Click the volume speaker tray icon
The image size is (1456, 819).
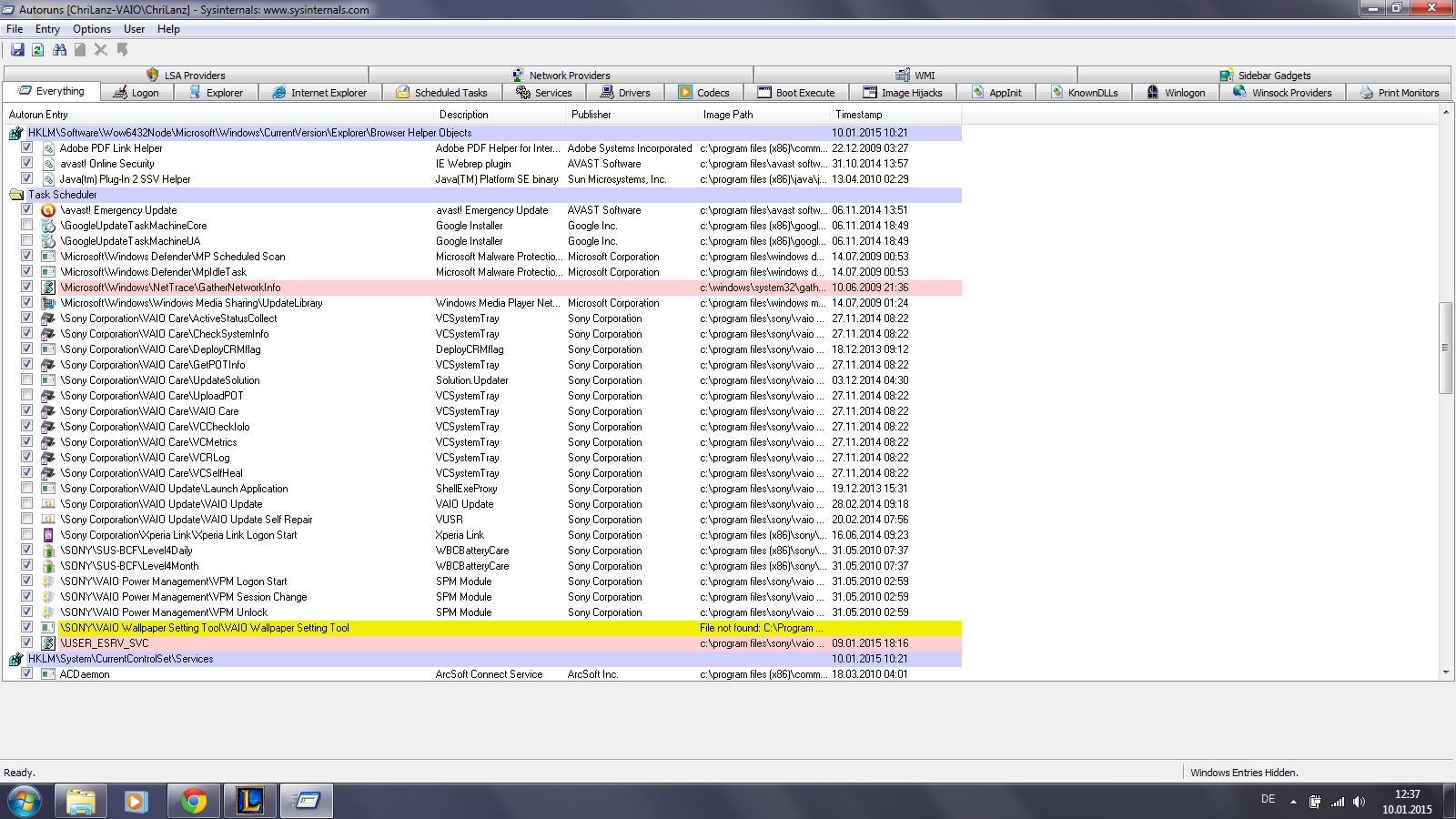point(1360,802)
